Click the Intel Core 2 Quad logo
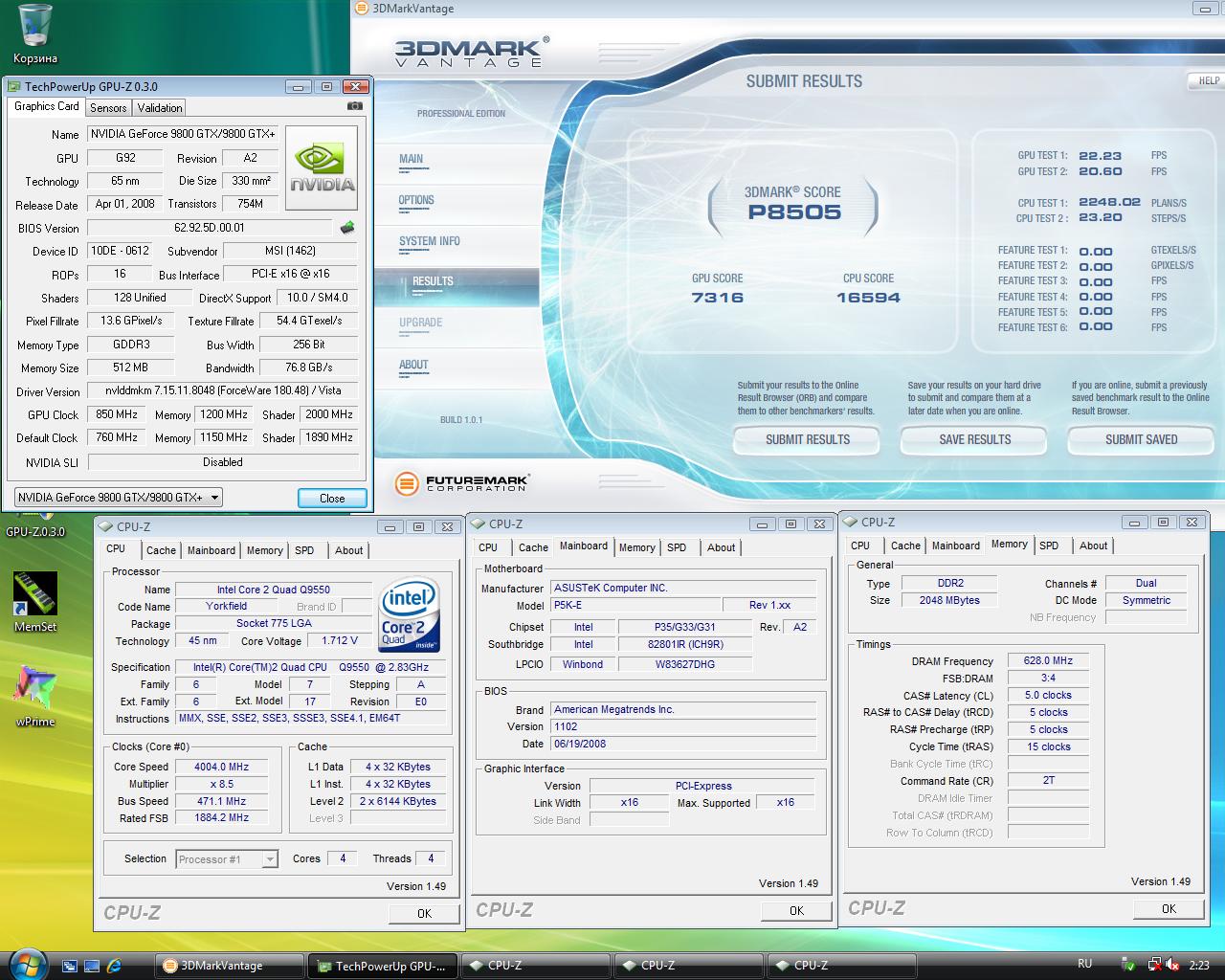Screen dimensions: 1225x980 409,613
